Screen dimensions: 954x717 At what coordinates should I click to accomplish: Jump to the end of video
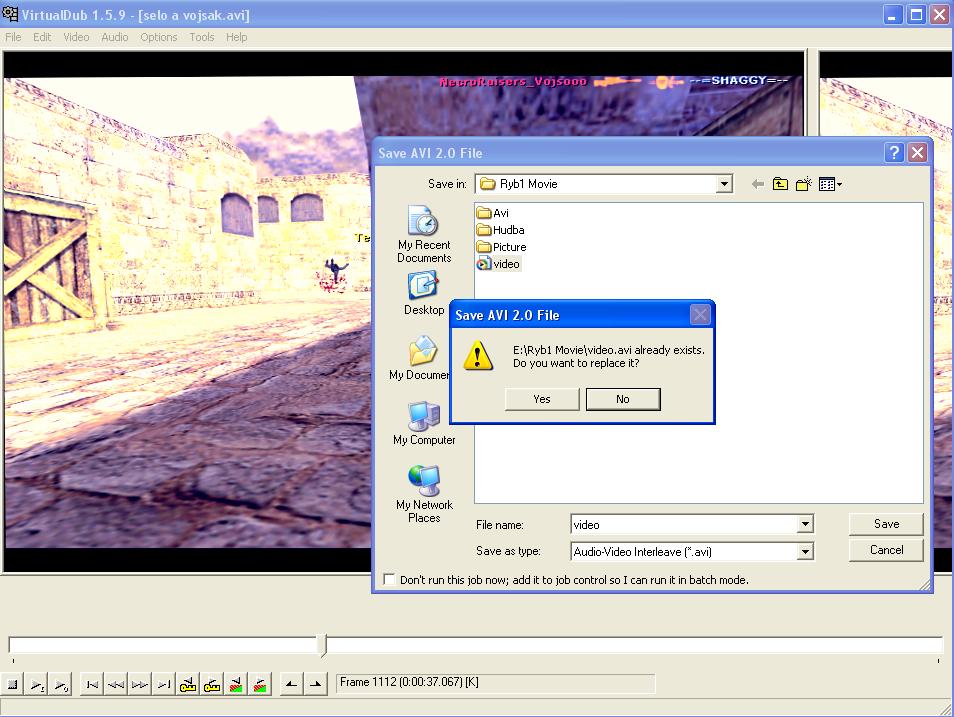point(164,685)
